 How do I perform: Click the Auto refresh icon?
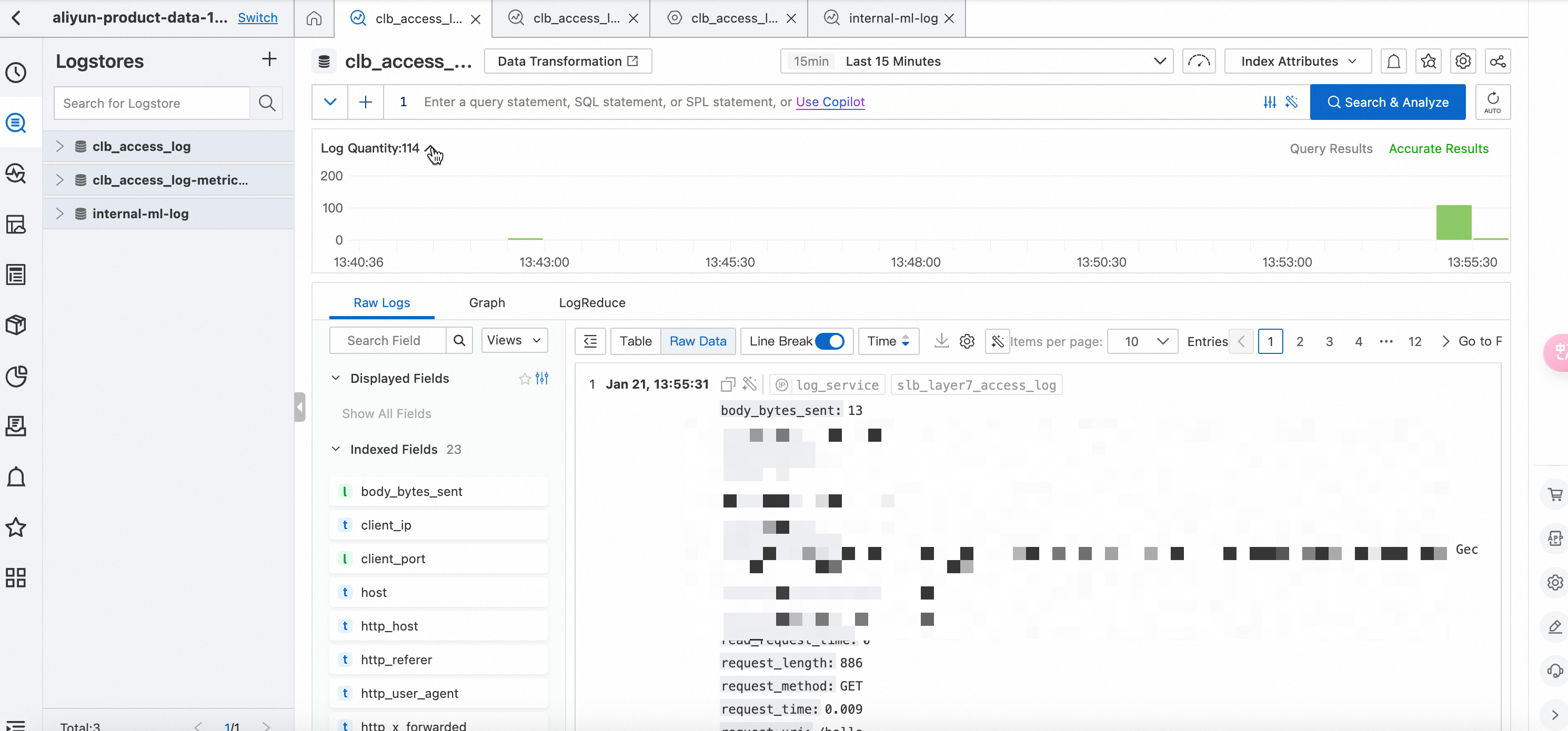pos(1493,102)
